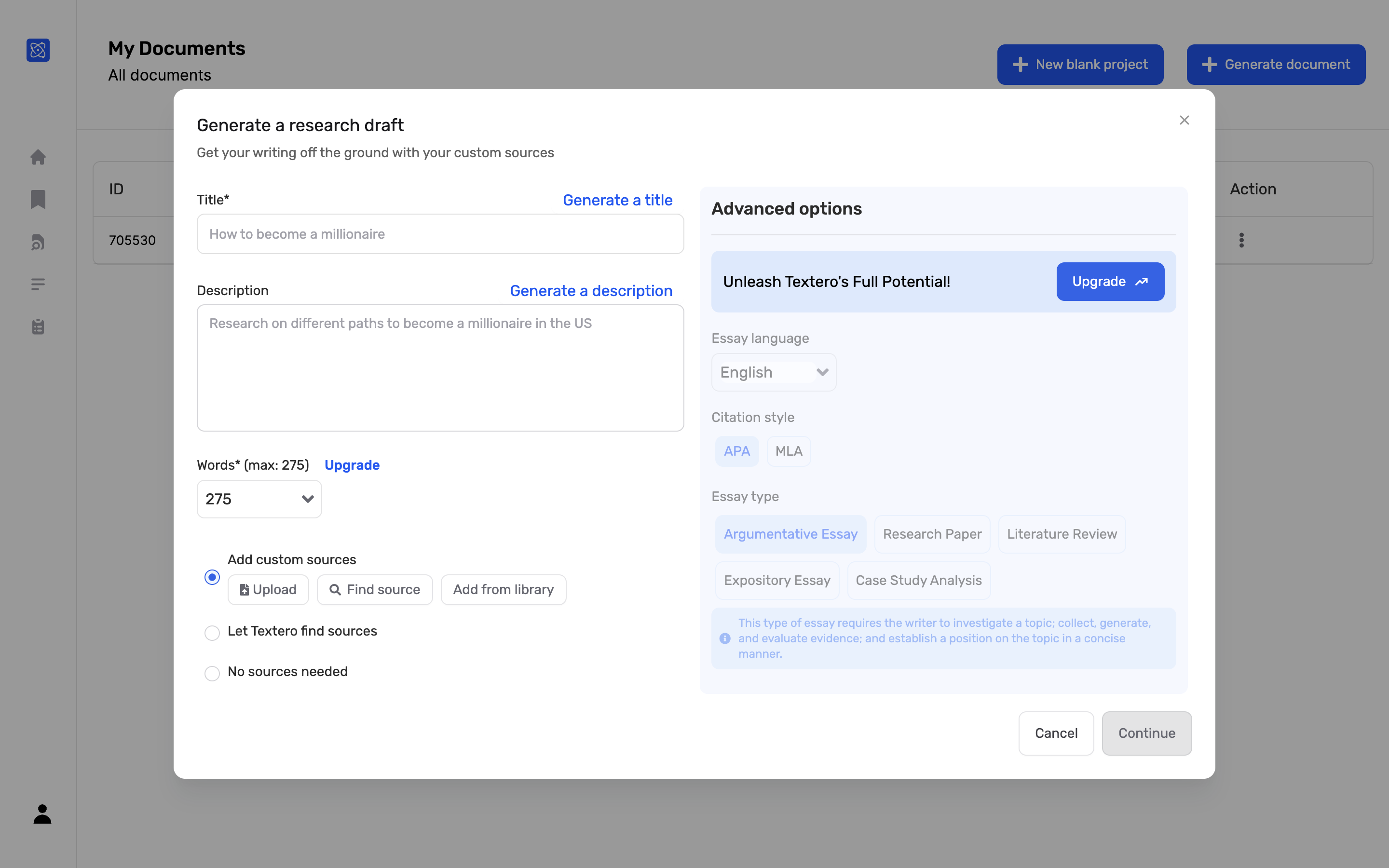Open the user profile icon
Viewport: 1389px width, 868px height.
42,814
